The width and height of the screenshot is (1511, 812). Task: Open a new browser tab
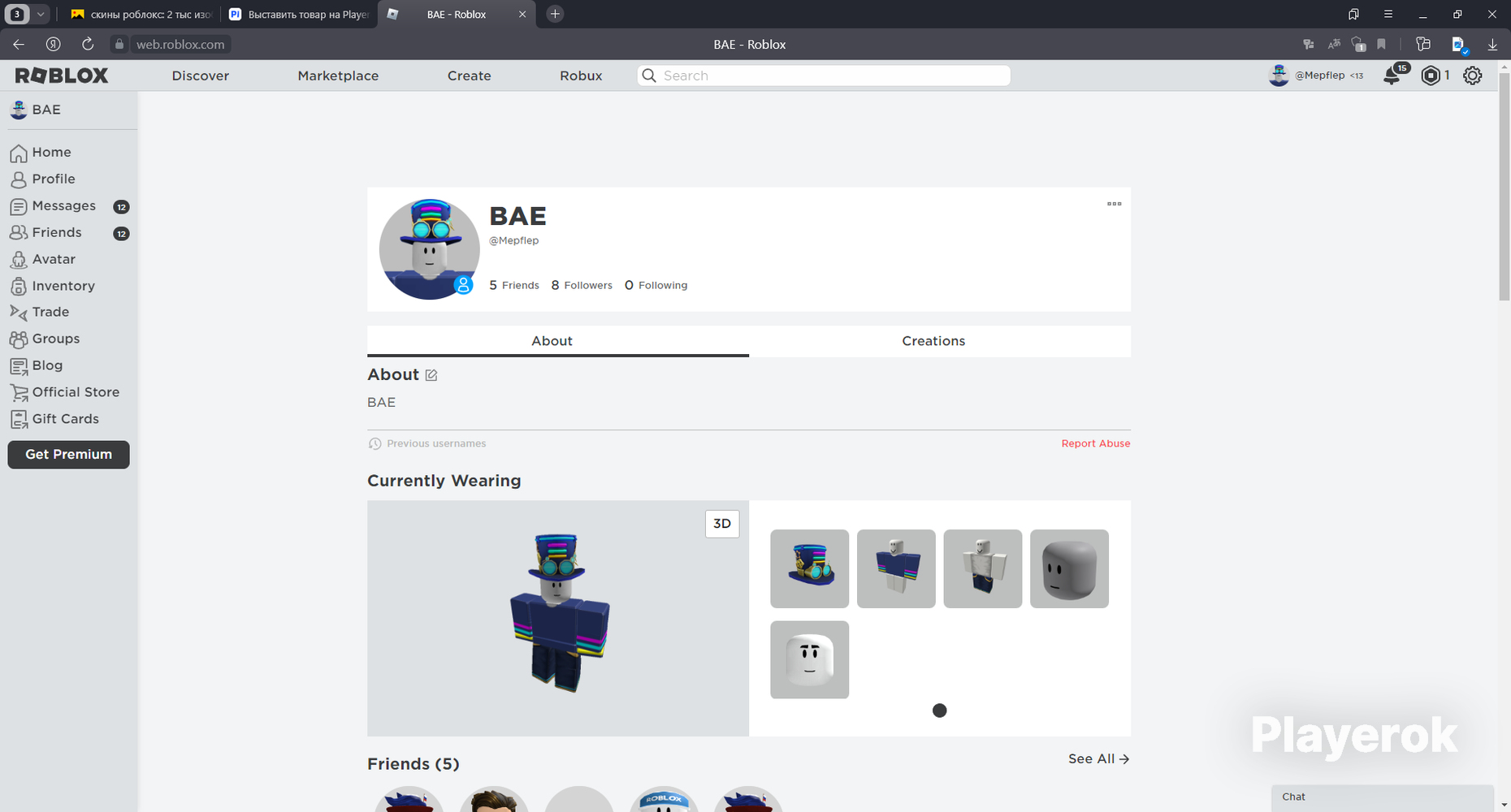click(555, 14)
